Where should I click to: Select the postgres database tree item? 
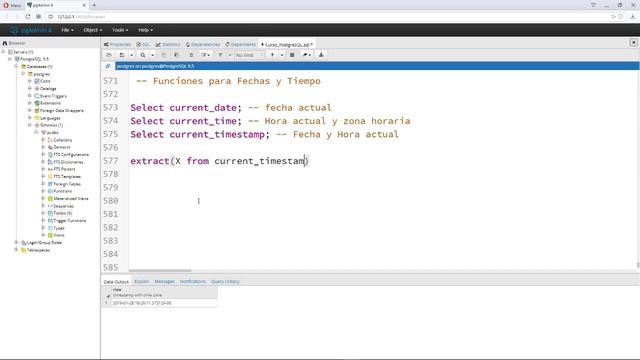(42, 74)
